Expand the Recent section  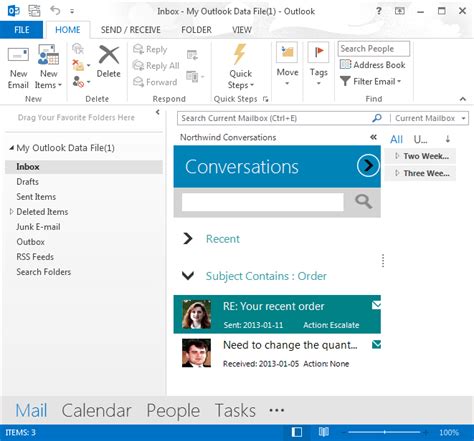click(x=188, y=238)
